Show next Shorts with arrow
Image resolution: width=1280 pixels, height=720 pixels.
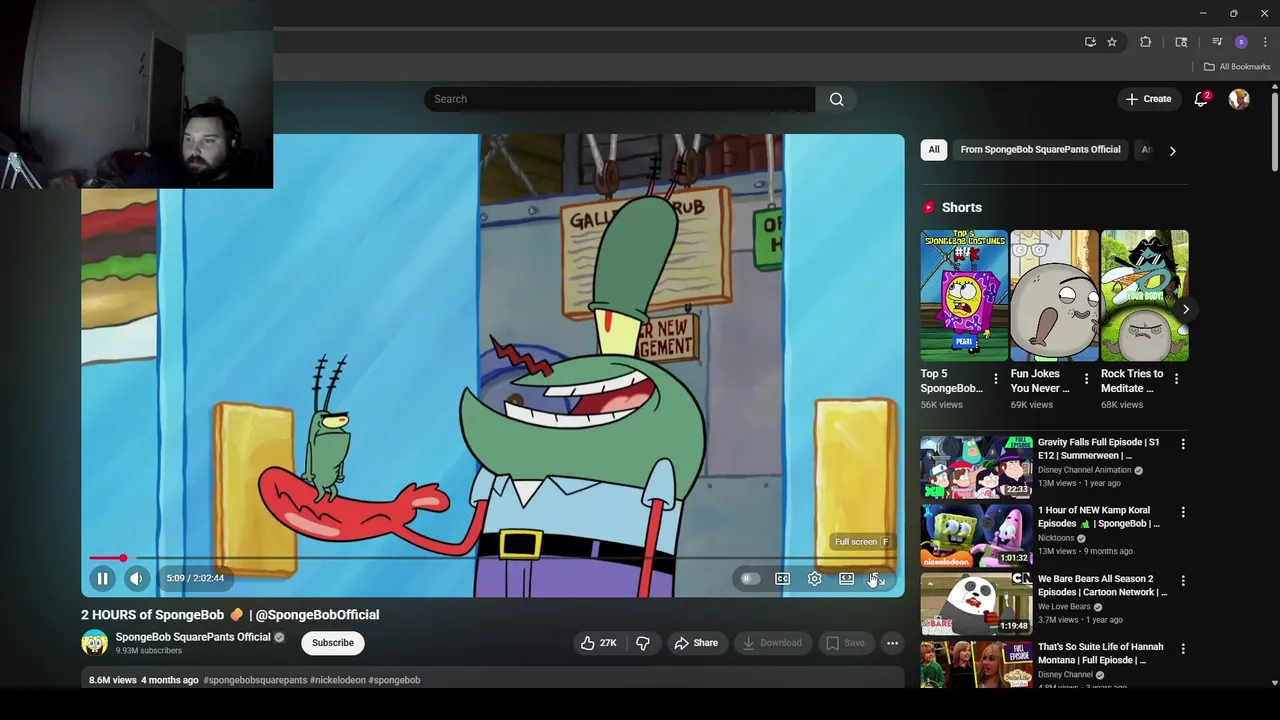click(1185, 309)
